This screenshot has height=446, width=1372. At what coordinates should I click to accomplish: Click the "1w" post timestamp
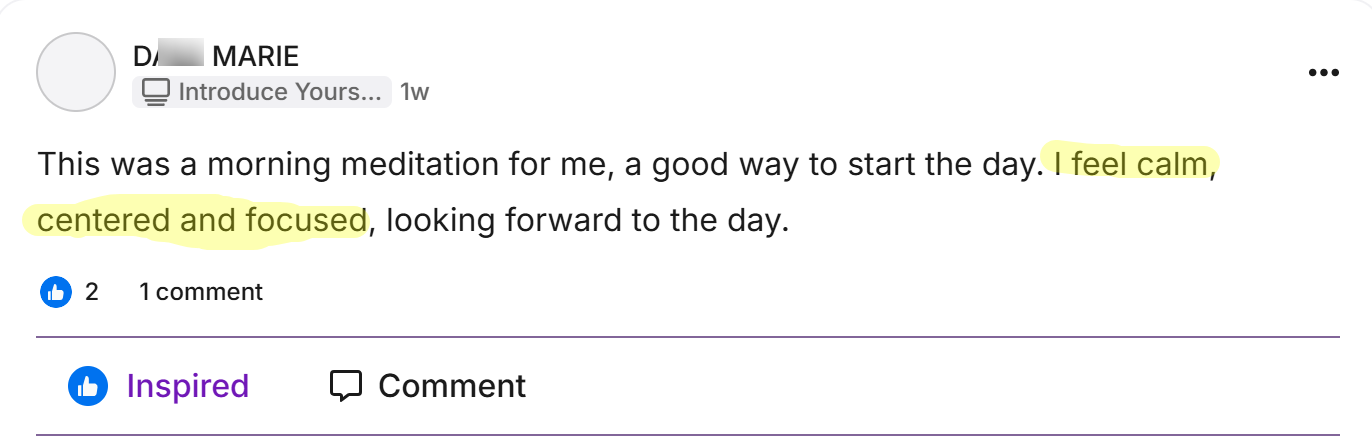click(x=414, y=93)
